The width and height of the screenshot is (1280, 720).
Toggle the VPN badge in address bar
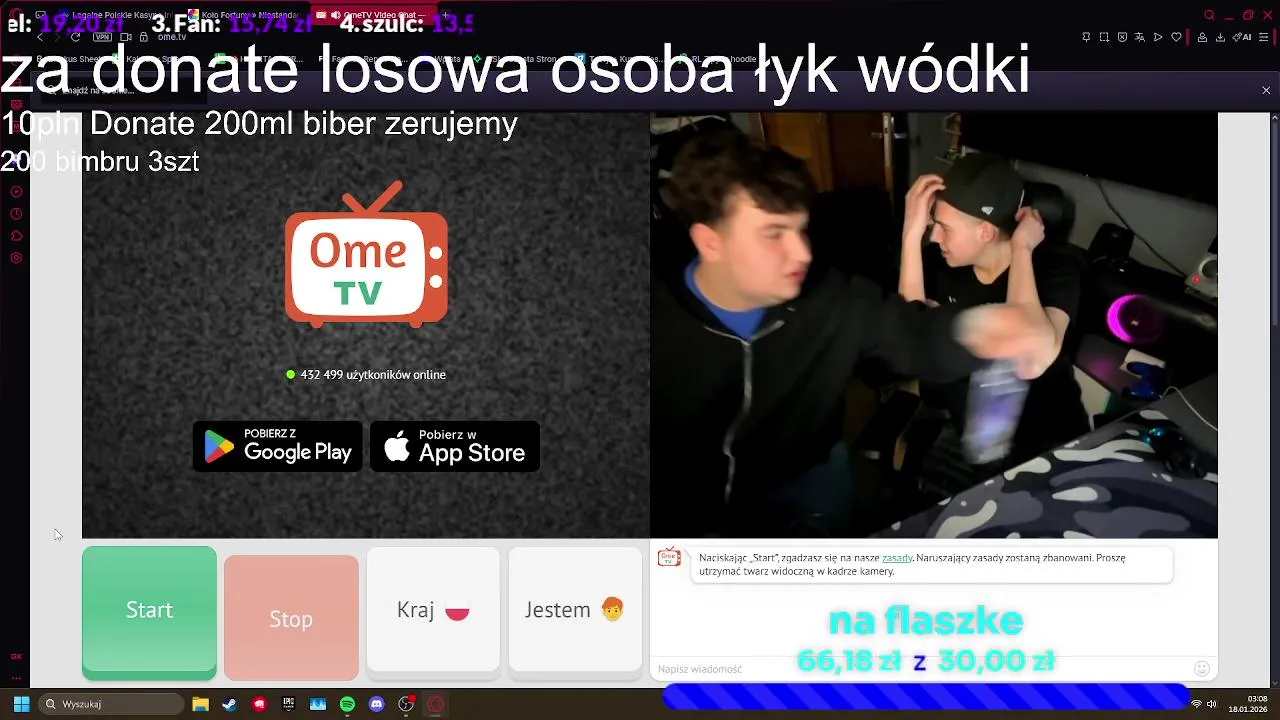(102, 37)
